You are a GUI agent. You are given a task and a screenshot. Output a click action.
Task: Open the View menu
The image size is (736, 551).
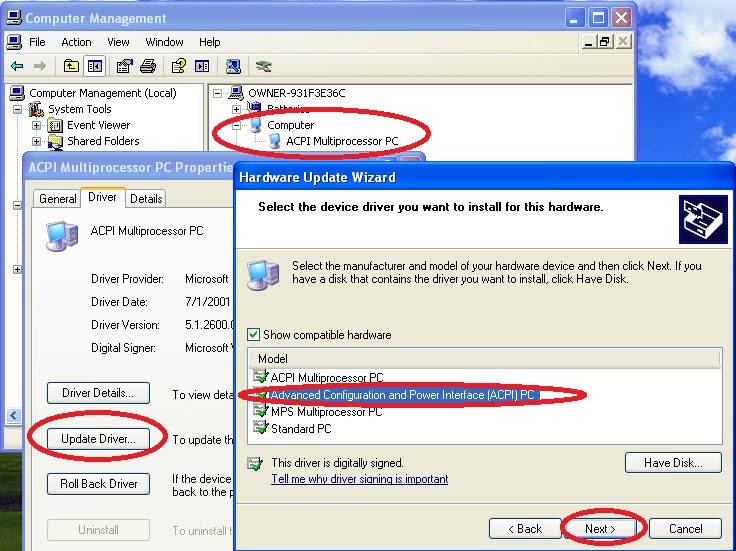click(118, 42)
